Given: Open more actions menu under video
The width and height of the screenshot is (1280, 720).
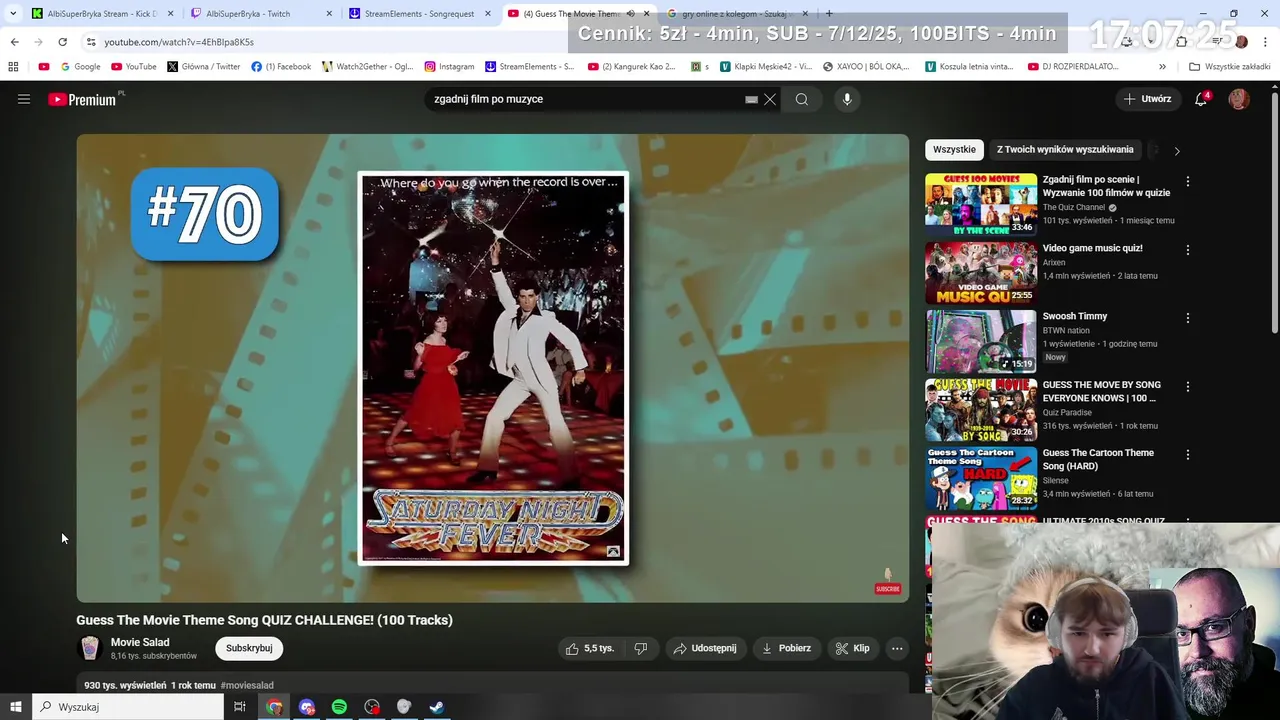Looking at the screenshot, I should pos(897,648).
